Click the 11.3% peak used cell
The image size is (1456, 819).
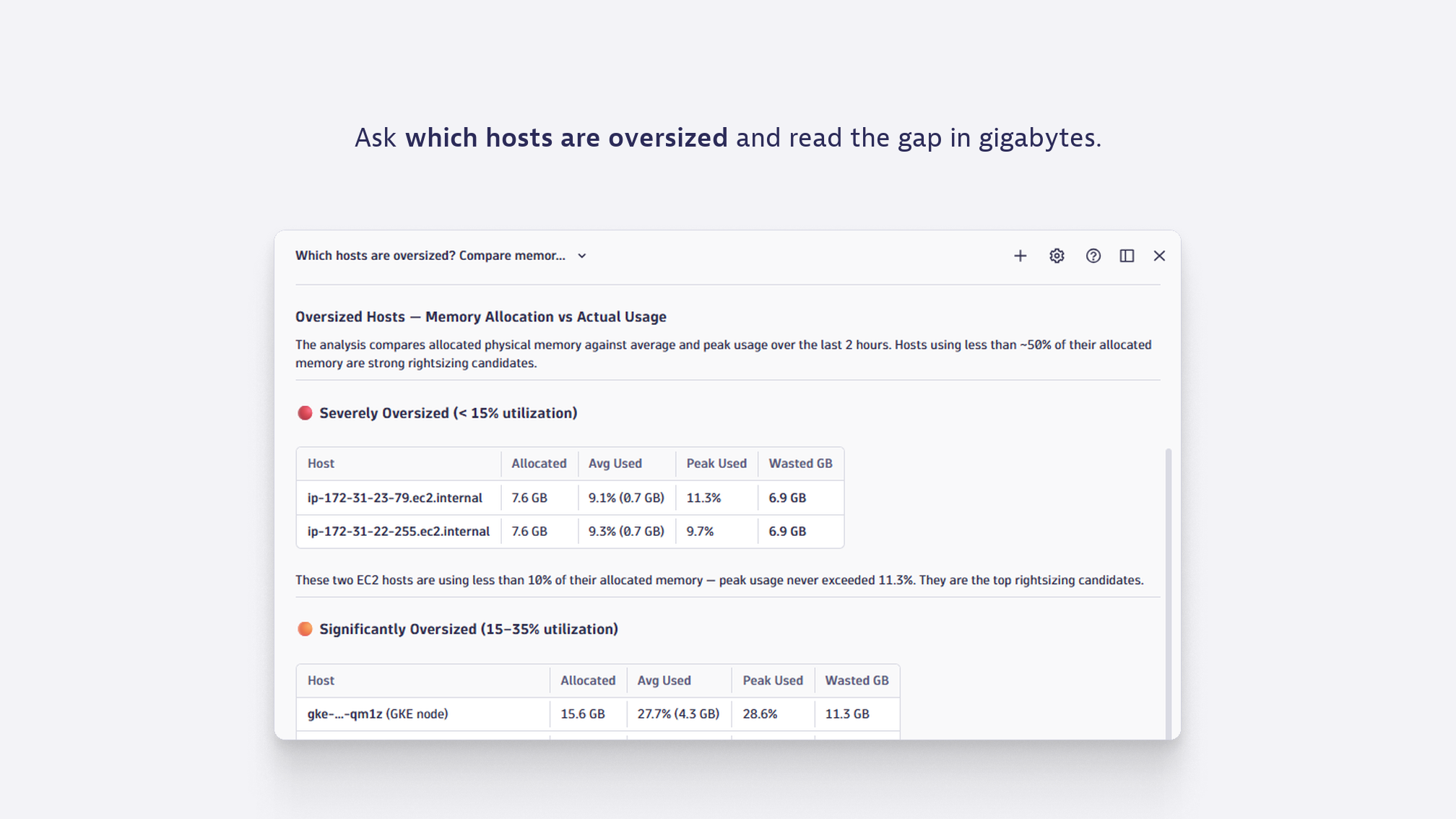coord(716,498)
